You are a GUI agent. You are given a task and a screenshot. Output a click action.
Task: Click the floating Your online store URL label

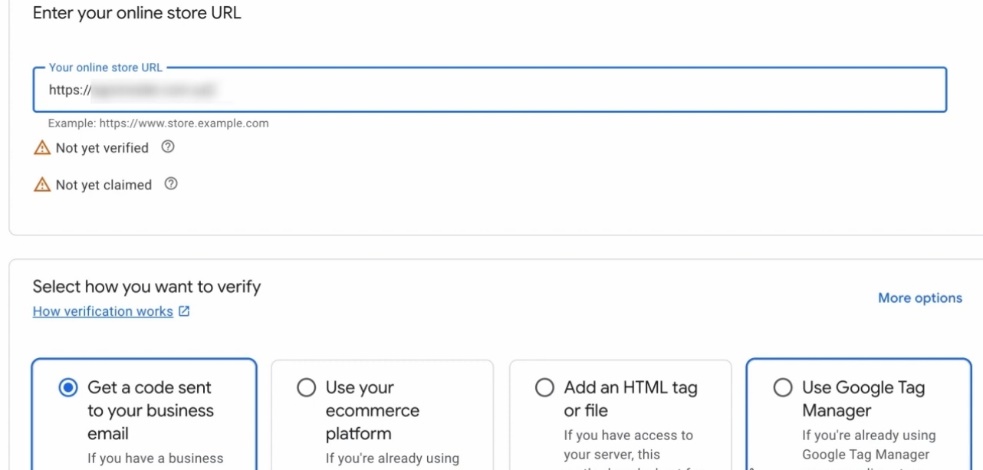pyautogui.click(x=105, y=68)
